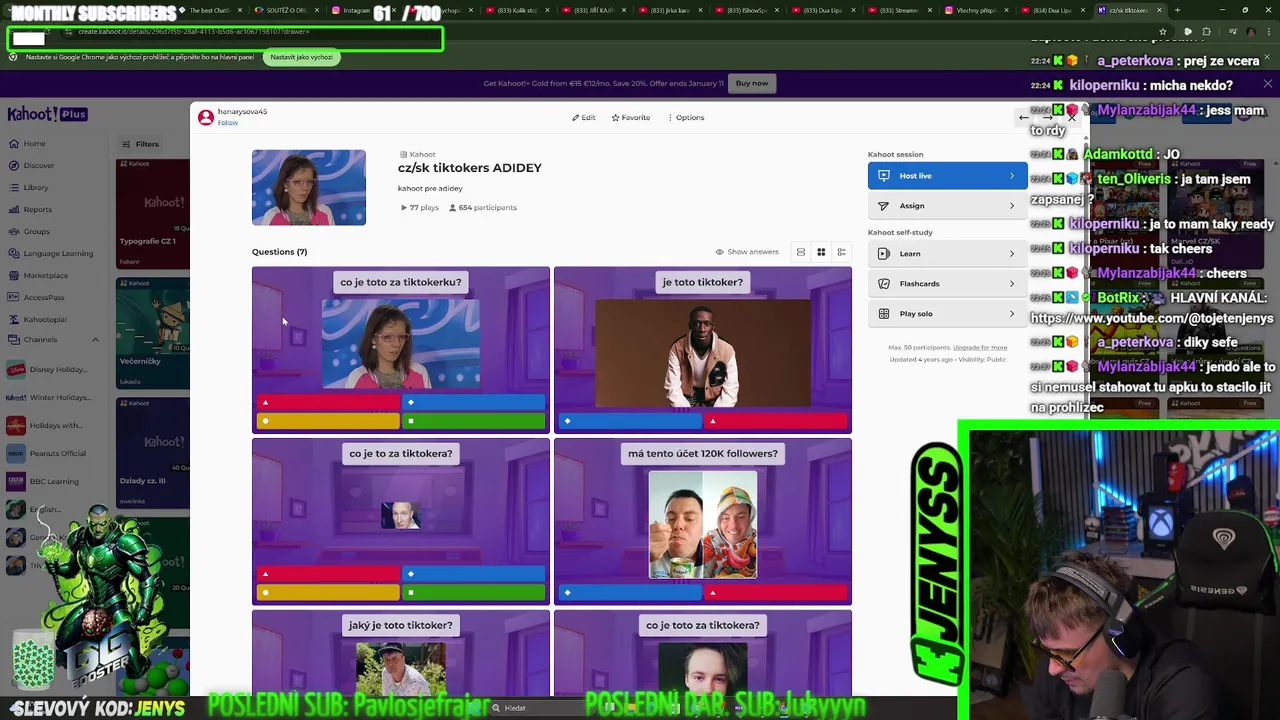This screenshot has height=720, width=1280.
Task: Open the Typografie CZ 1 card behind the drawer
Action: 153,215
